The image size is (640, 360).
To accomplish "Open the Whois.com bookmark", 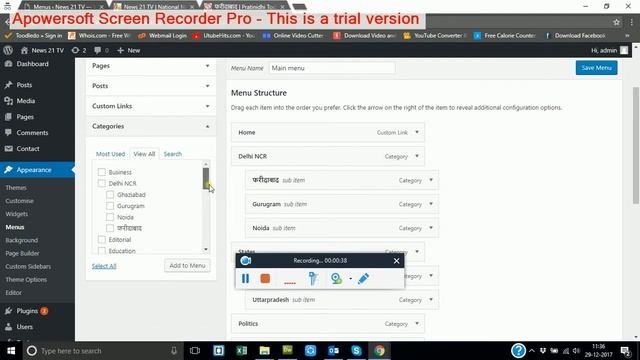I will [100, 36].
